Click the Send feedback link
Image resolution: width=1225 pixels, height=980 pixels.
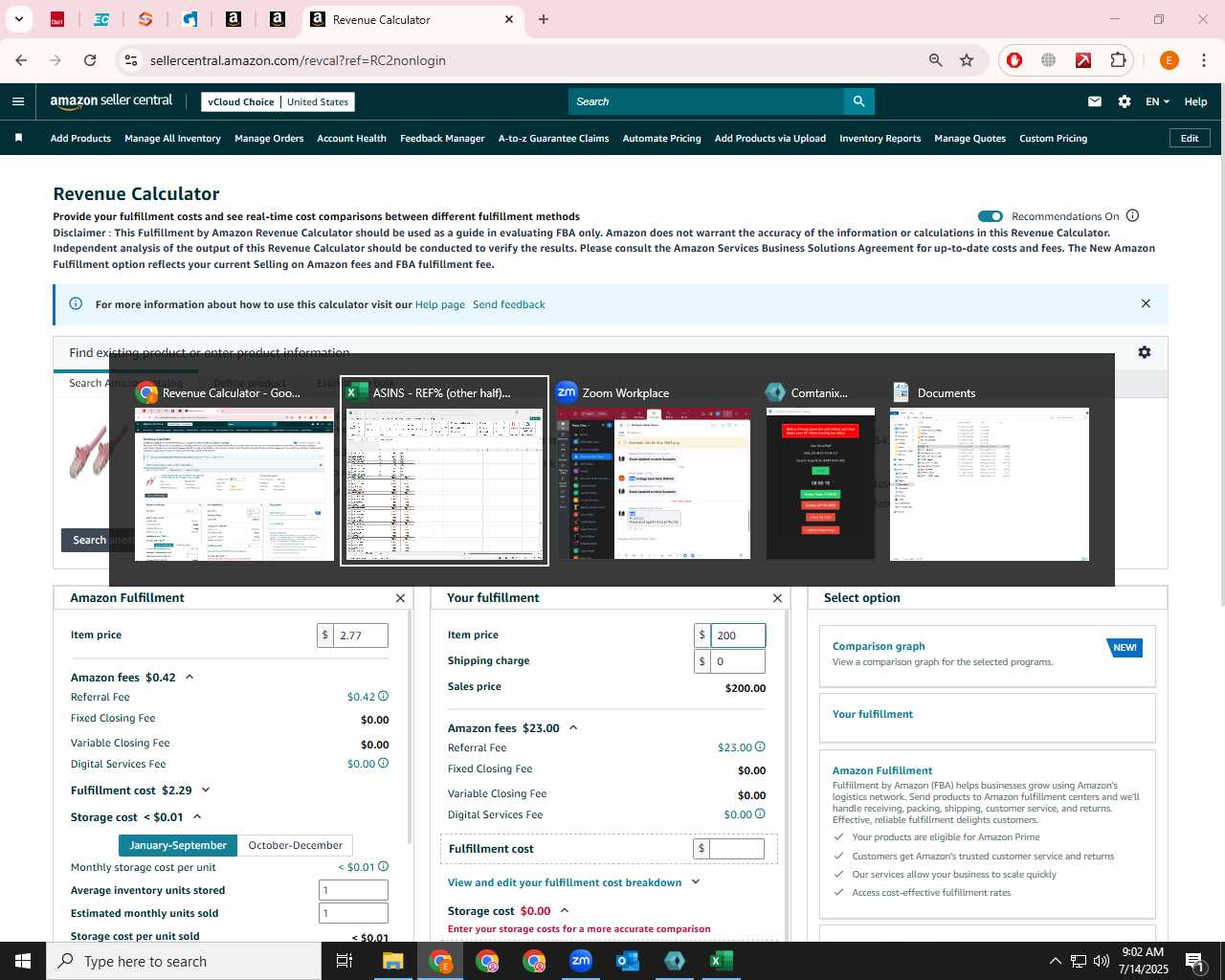click(x=509, y=304)
